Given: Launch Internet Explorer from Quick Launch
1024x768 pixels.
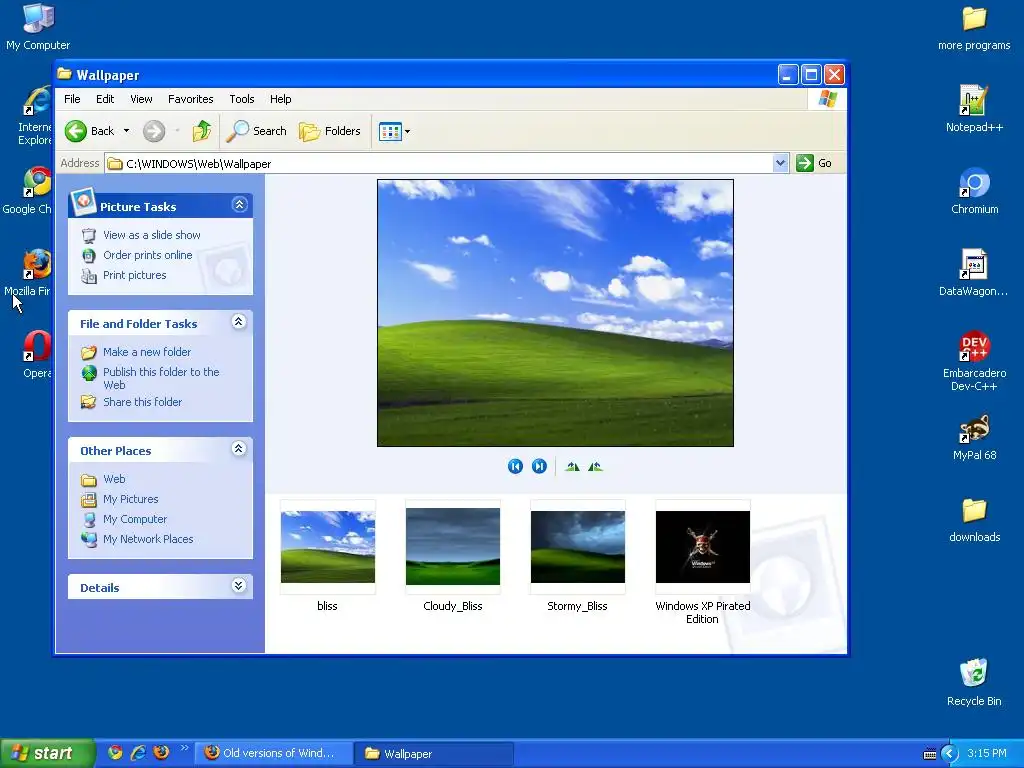Looking at the screenshot, I should click(x=138, y=753).
